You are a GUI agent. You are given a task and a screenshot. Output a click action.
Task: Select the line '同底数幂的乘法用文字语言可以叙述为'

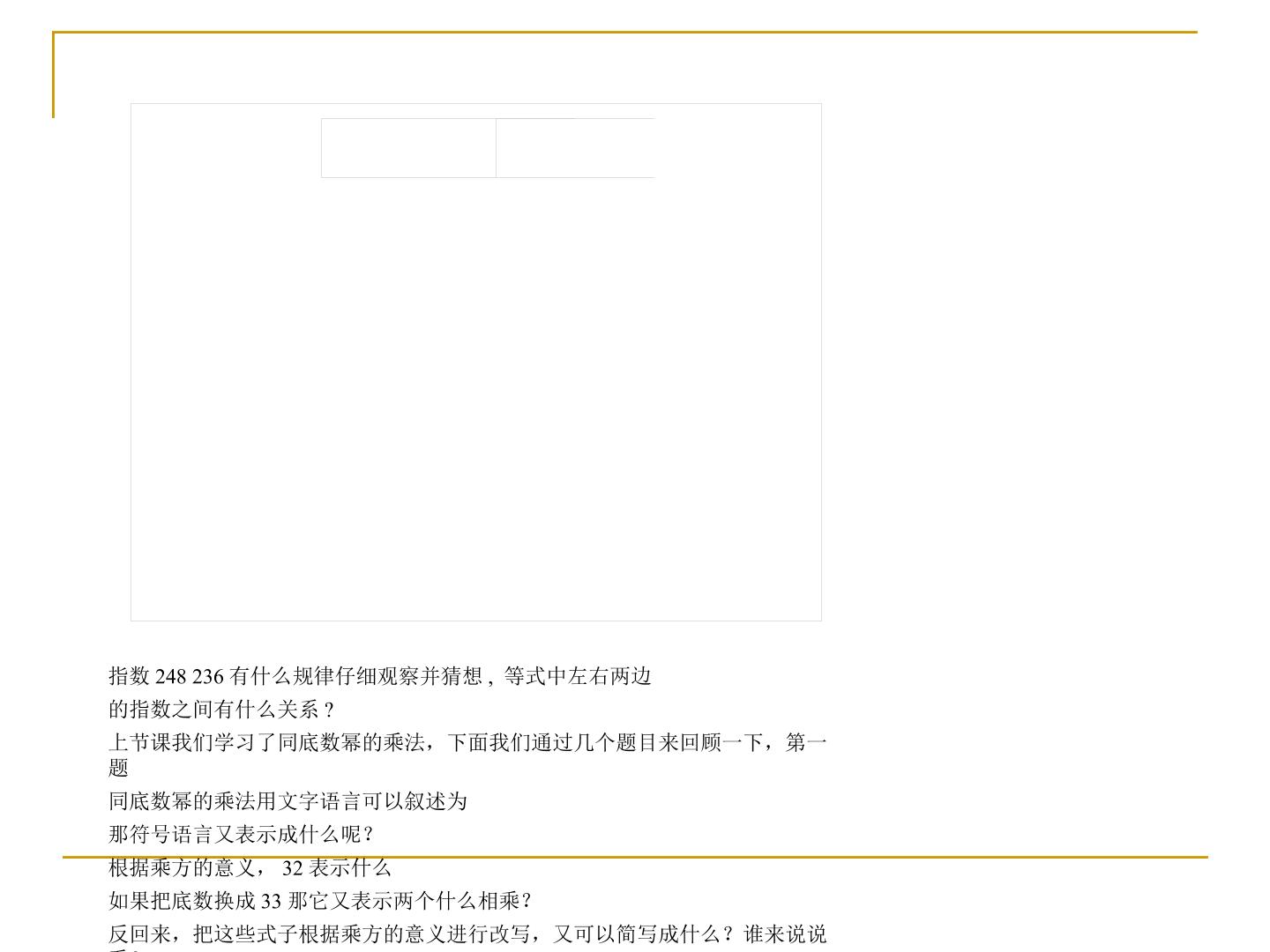(x=288, y=801)
